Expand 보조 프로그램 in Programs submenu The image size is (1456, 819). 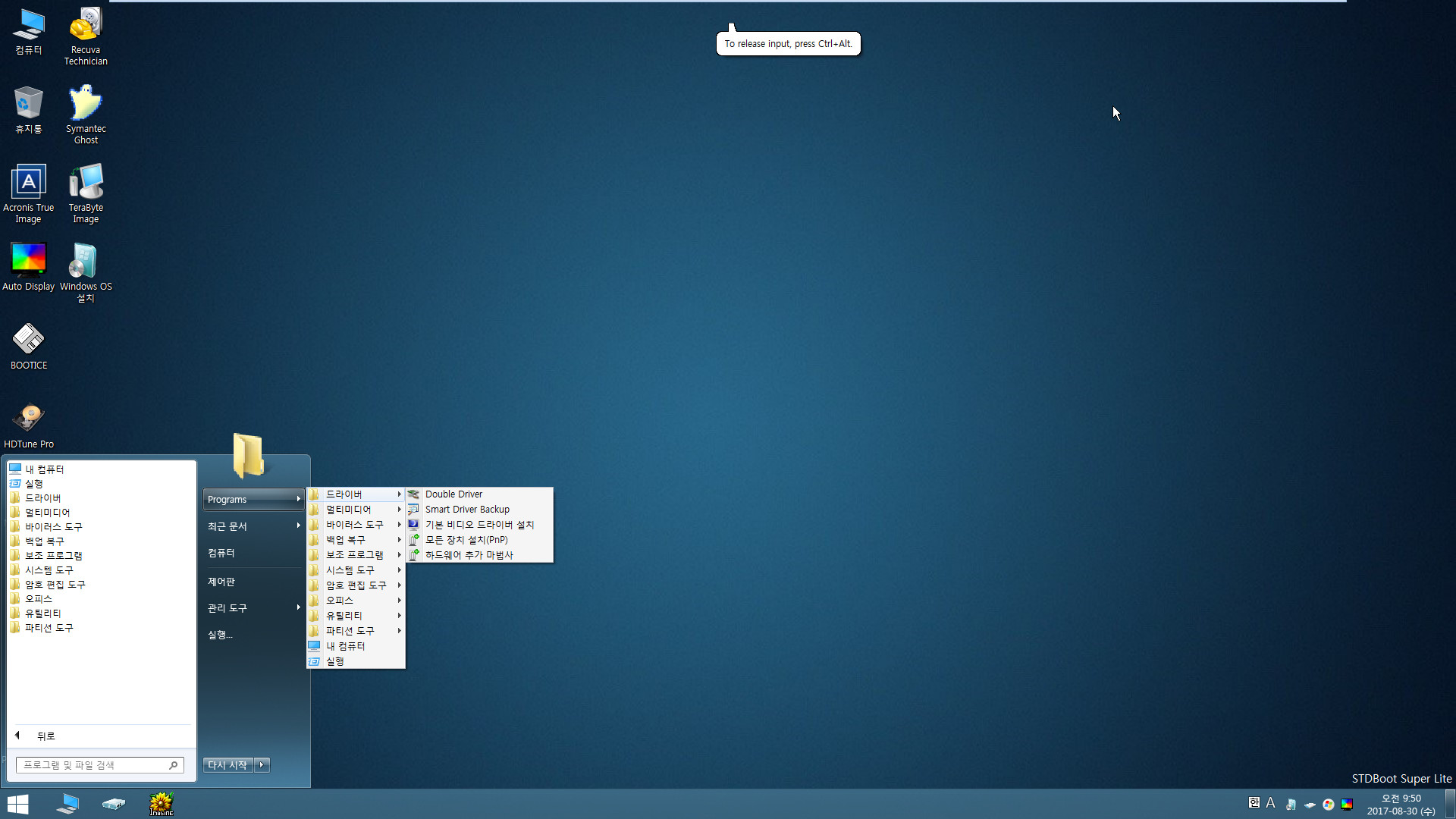point(356,555)
